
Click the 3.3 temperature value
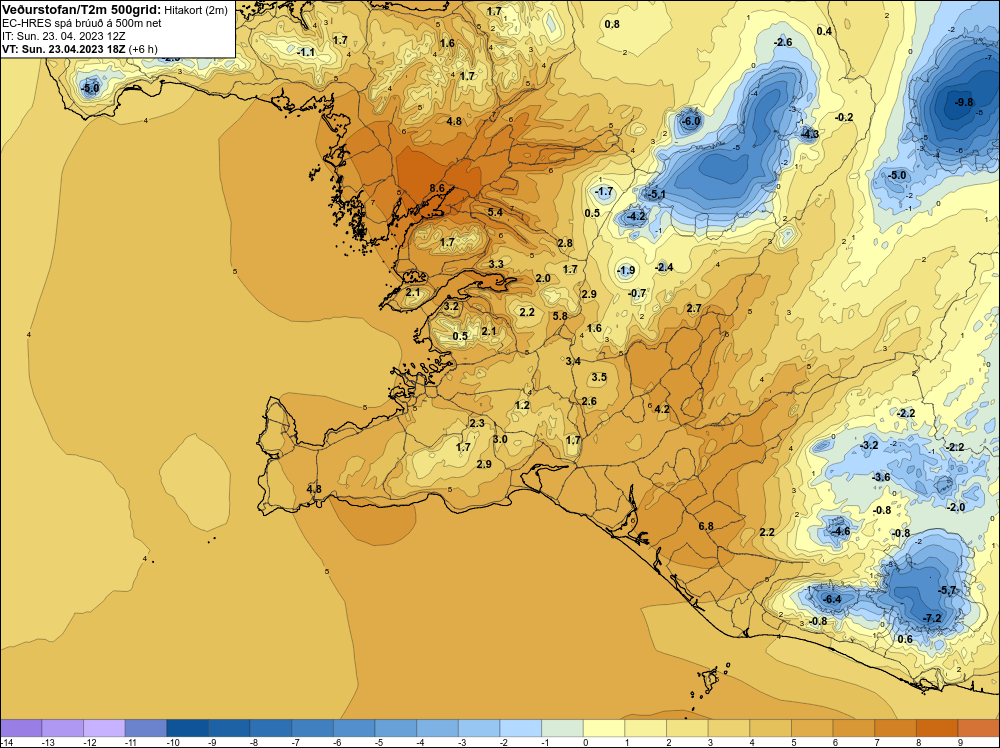tap(496, 264)
